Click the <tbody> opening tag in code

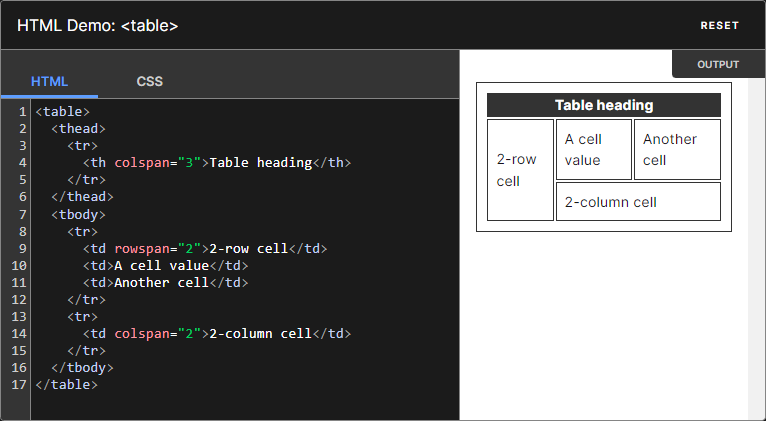pos(78,214)
